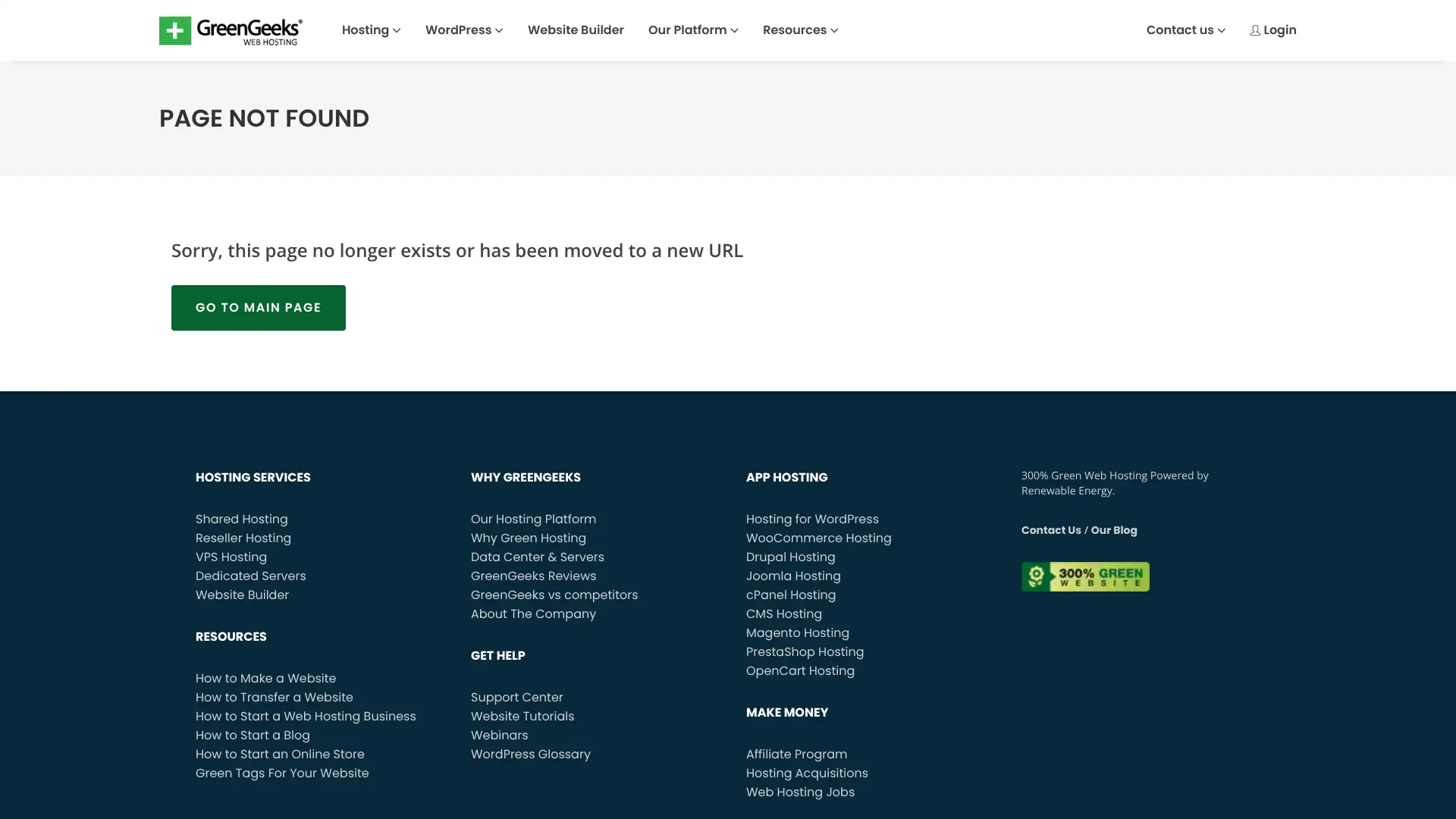
Task: Visit Our Hosting Platform link
Action: point(533,519)
